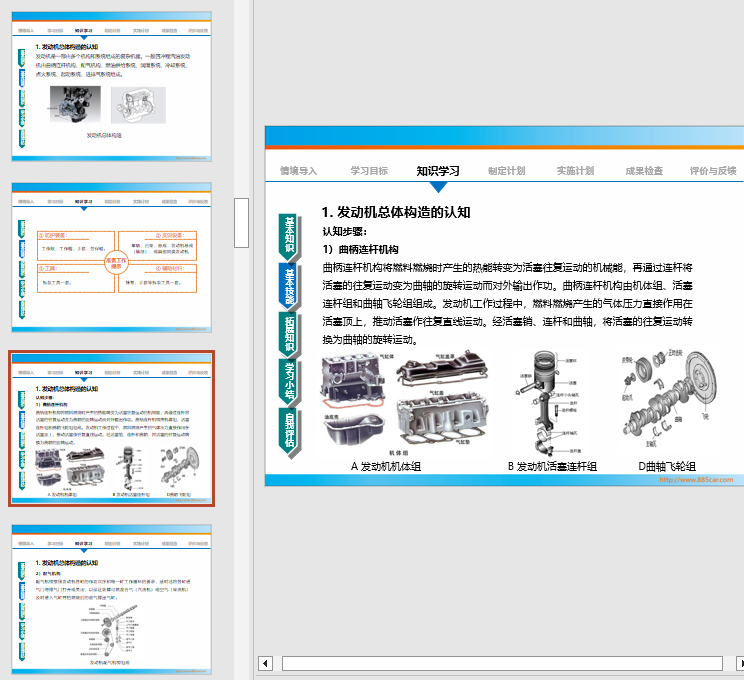Click the 准备工作 center circle in second thumbnail
The image size is (744, 680).
[x=116, y=263]
